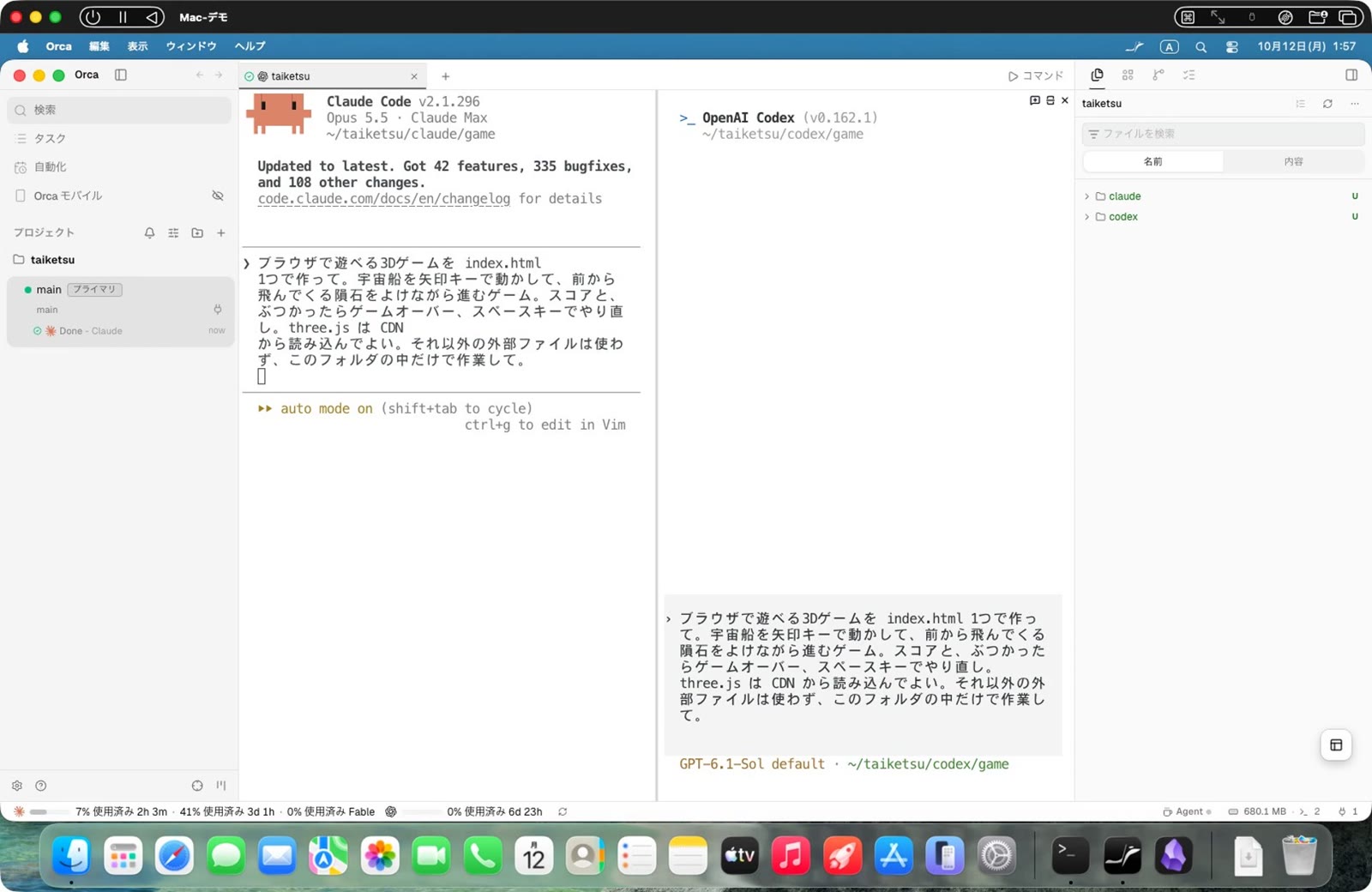The image size is (1372, 892).
Task: Click the split pane icon in Codex pane
Action: 1050,100
